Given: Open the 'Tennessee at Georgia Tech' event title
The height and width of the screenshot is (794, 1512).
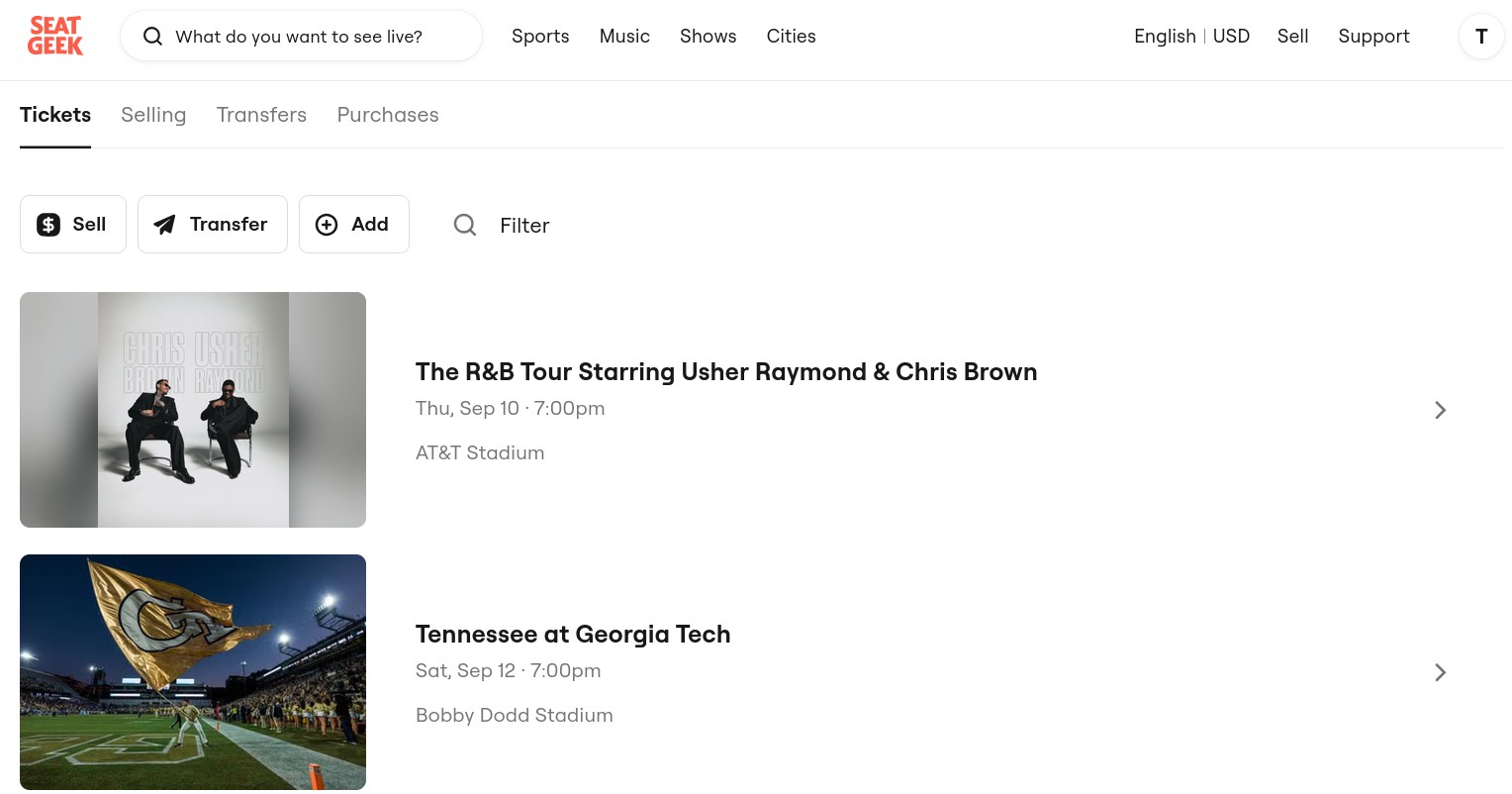Looking at the screenshot, I should tap(573, 635).
